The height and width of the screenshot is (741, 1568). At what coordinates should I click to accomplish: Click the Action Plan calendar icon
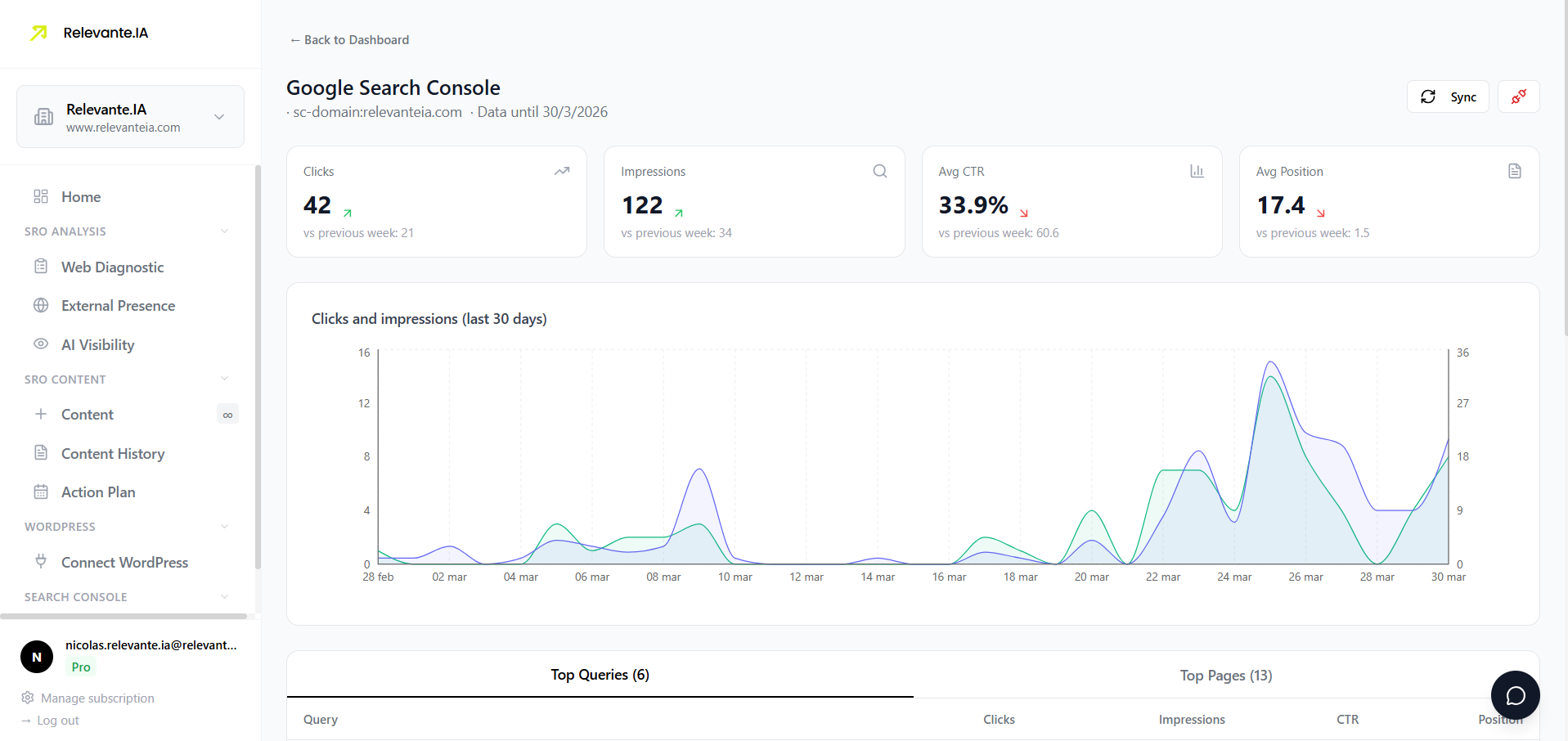(x=41, y=492)
